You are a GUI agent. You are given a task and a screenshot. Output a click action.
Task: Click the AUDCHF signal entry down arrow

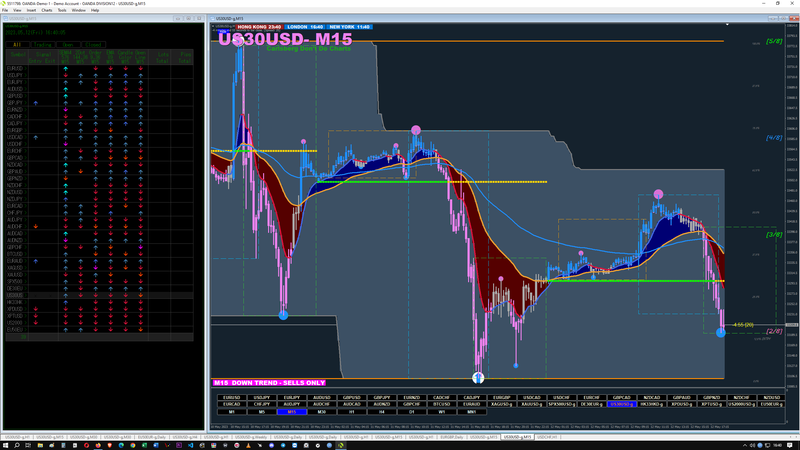[36, 226]
